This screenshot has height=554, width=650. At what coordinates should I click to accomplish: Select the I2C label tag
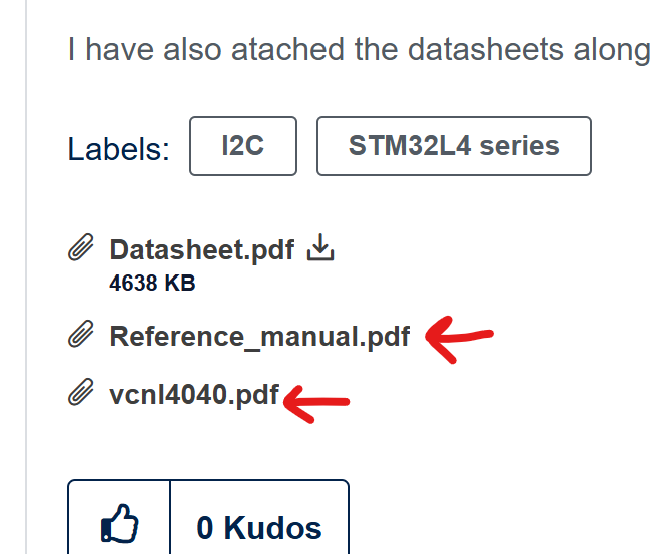click(243, 146)
